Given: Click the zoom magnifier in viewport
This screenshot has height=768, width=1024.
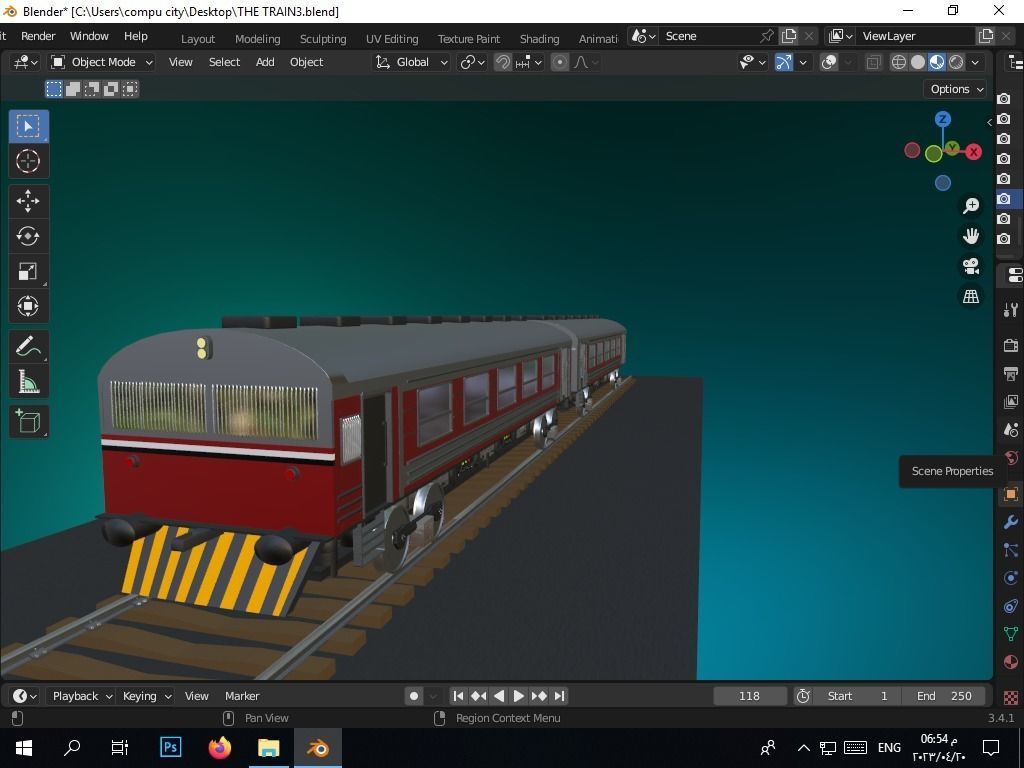Looking at the screenshot, I should [971, 206].
